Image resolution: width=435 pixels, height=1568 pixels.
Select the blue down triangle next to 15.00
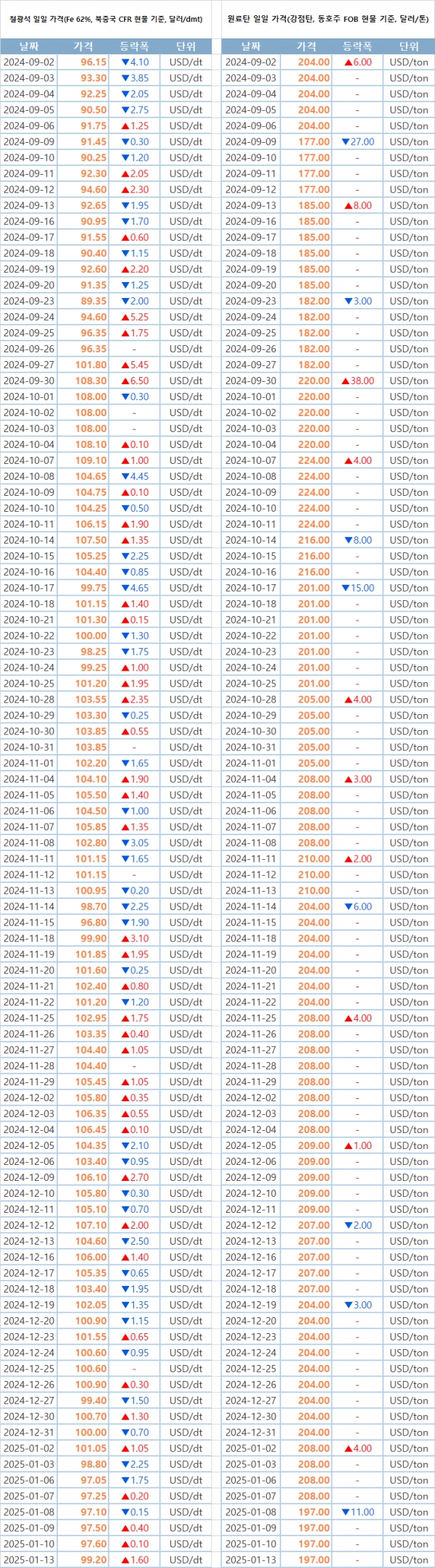point(345,588)
